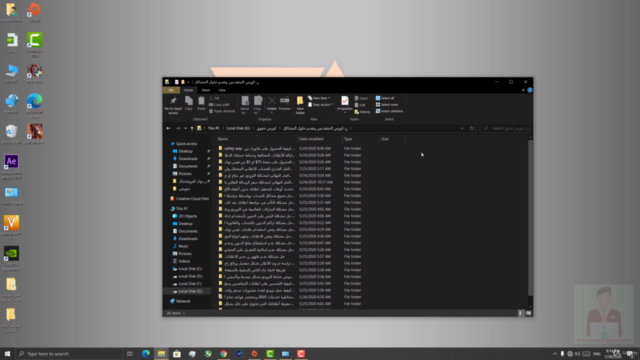
Task: Pin the folder to Quick access via ribbon
Action: pos(173,105)
